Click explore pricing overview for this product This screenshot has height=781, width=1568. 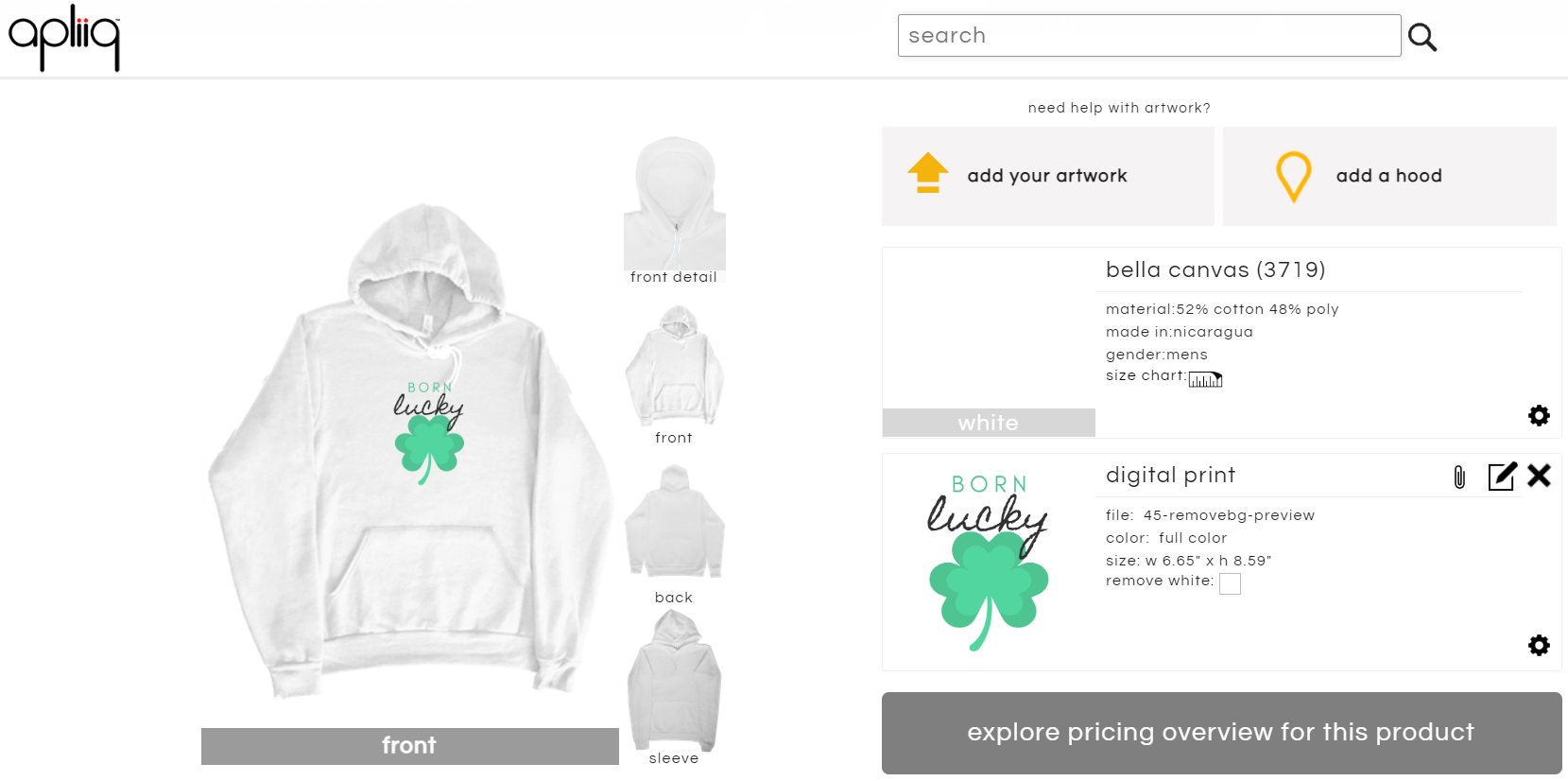(1221, 732)
